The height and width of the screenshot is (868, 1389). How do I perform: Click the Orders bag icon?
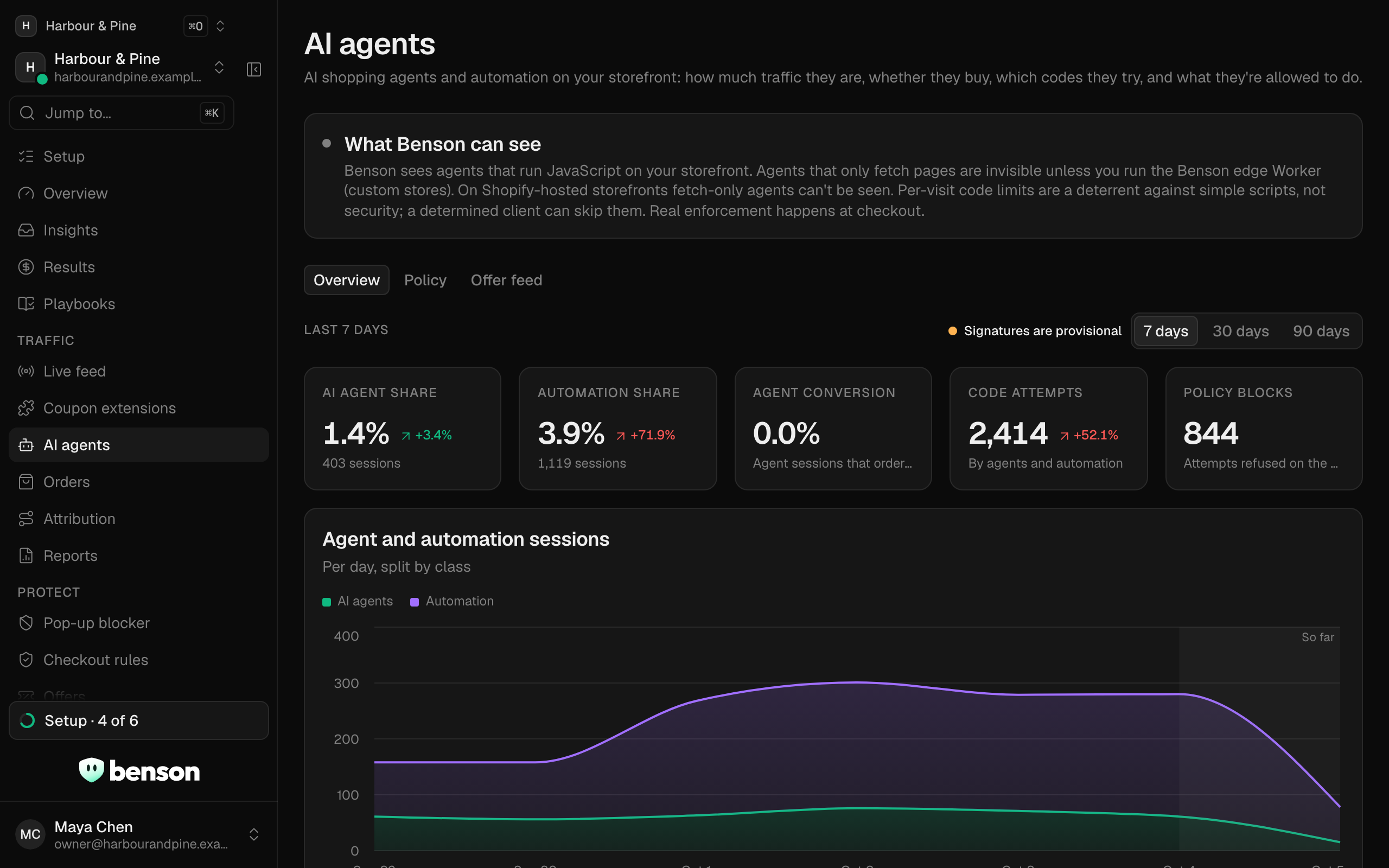point(26,482)
